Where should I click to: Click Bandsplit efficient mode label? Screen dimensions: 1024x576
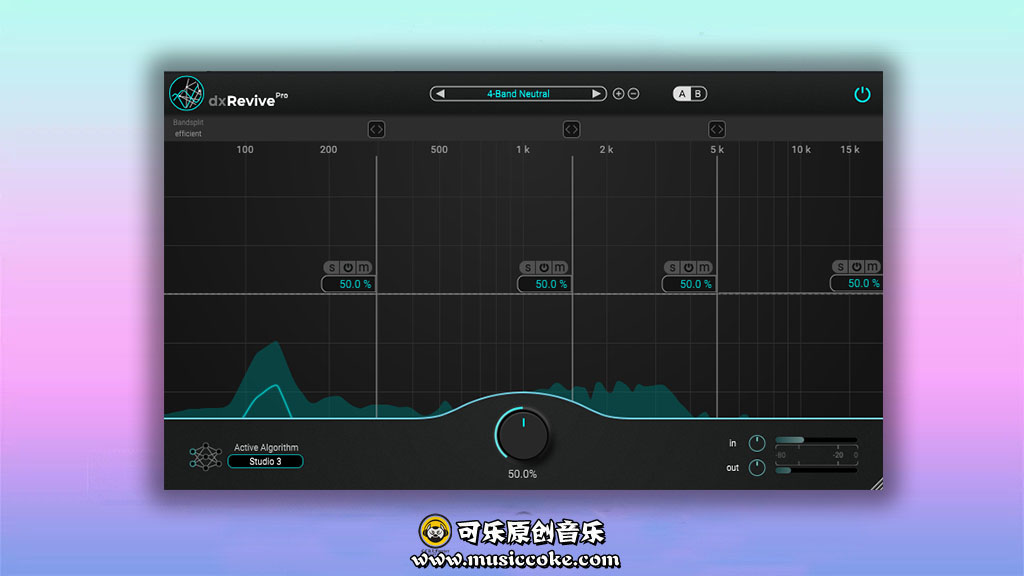pyautogui.click(x=188, y=128)
